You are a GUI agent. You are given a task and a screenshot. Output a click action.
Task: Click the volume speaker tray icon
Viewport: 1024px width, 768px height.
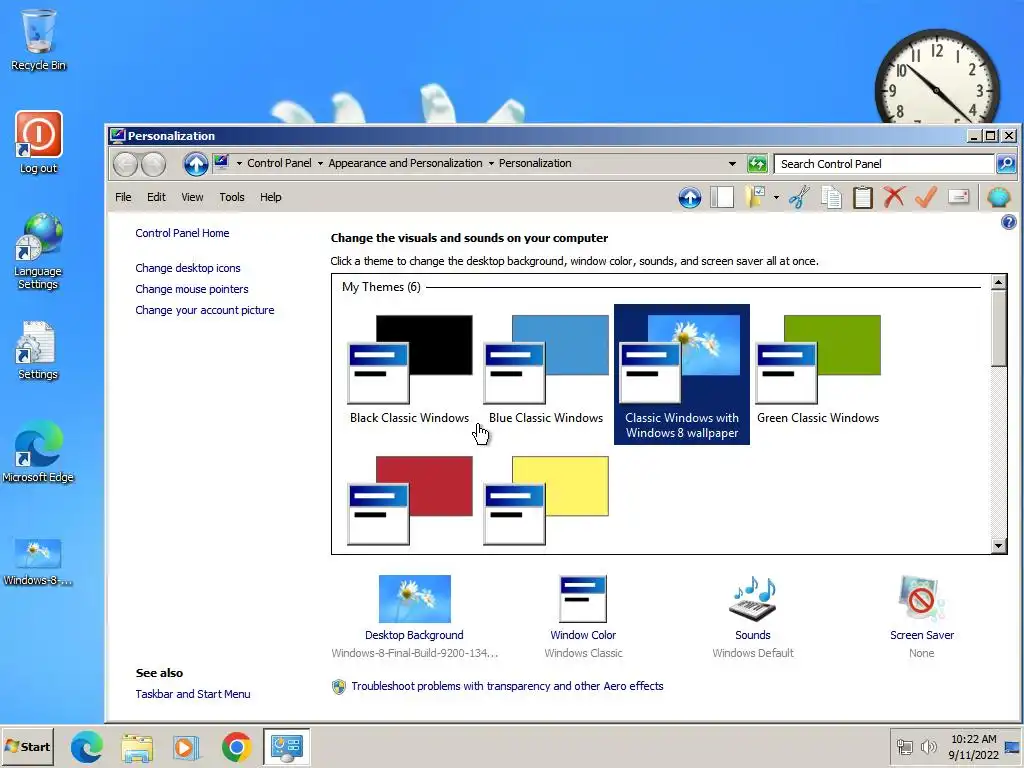click(x=928, y=746)
